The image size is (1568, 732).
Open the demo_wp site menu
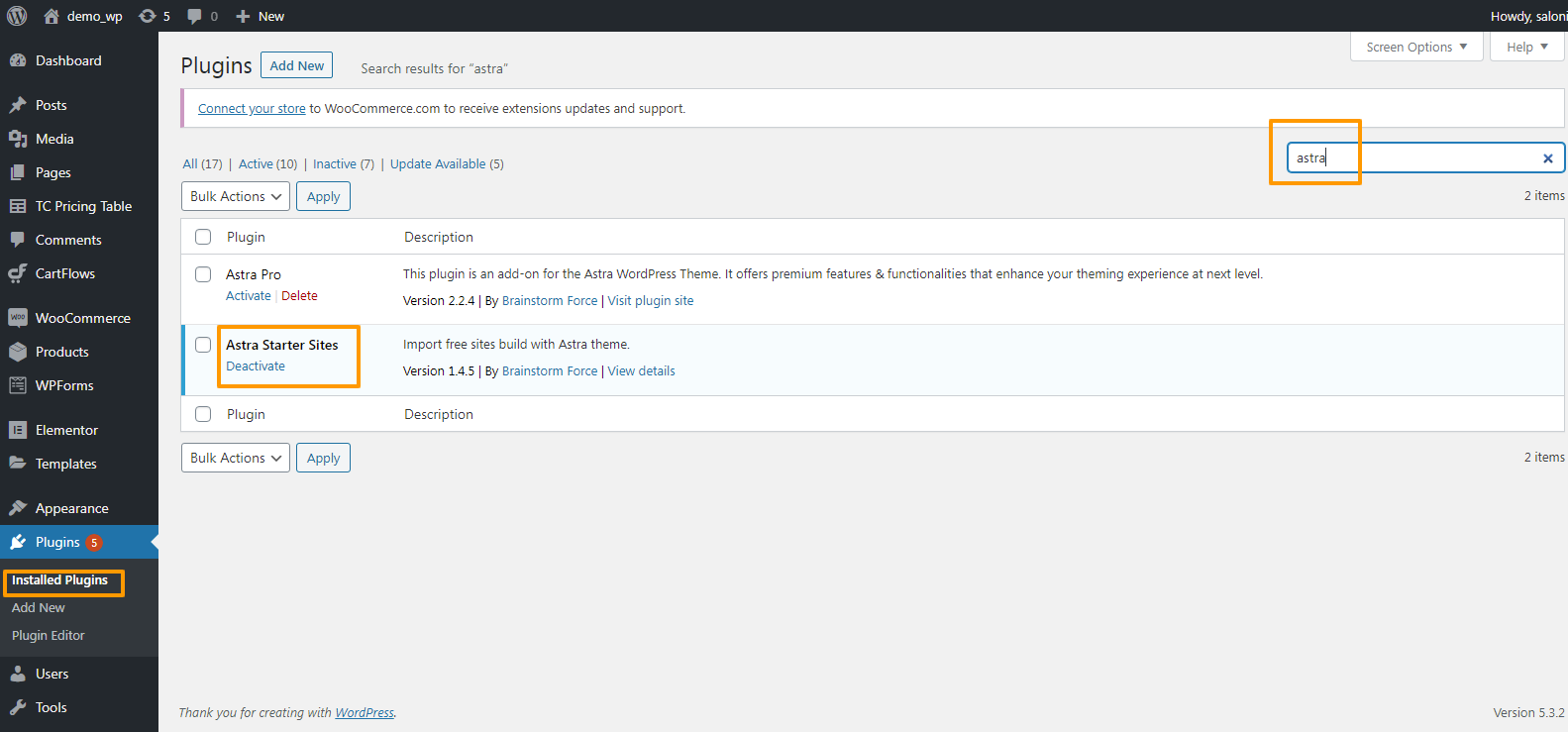(84, 16)
